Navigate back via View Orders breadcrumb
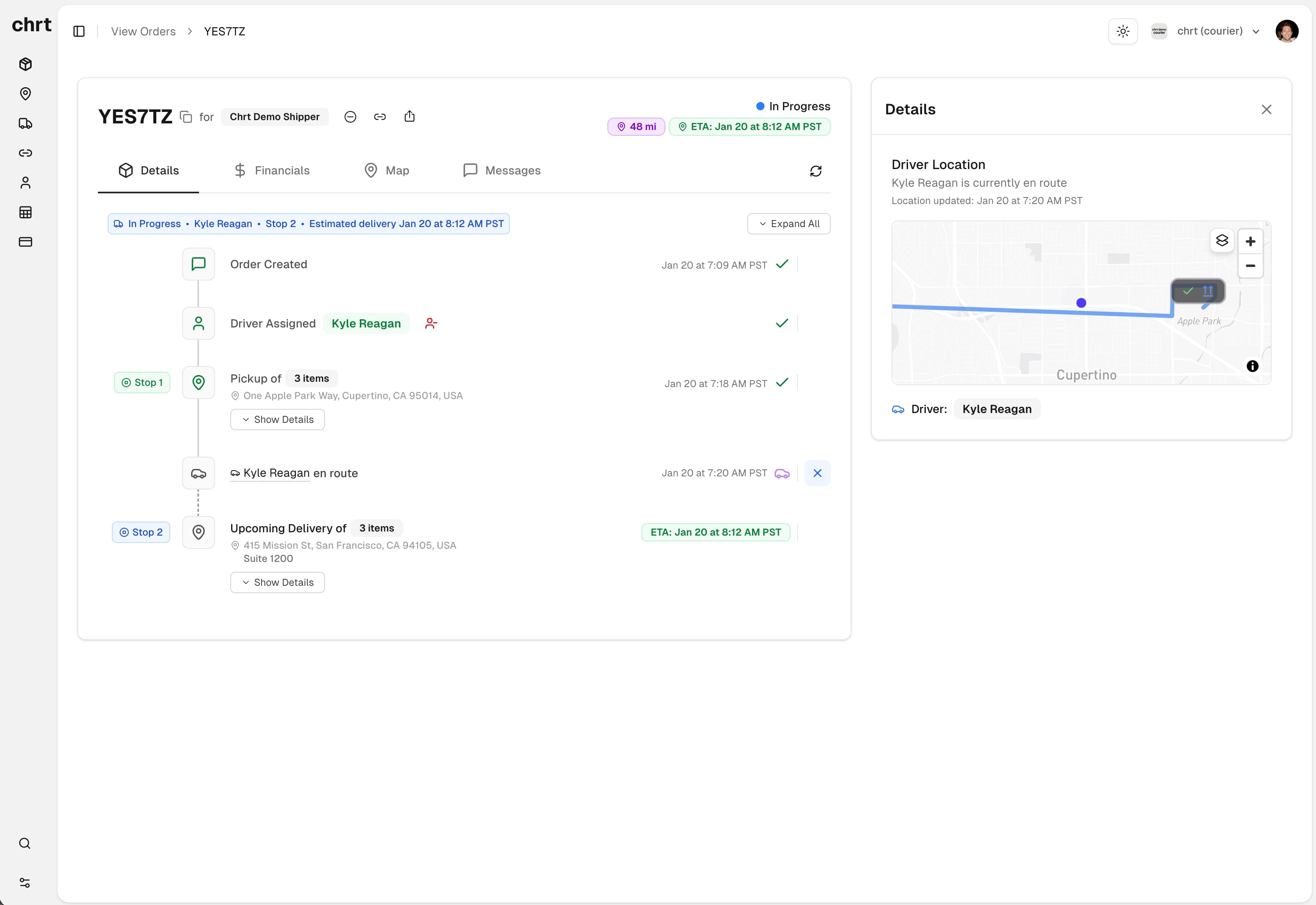 (143, 31)
